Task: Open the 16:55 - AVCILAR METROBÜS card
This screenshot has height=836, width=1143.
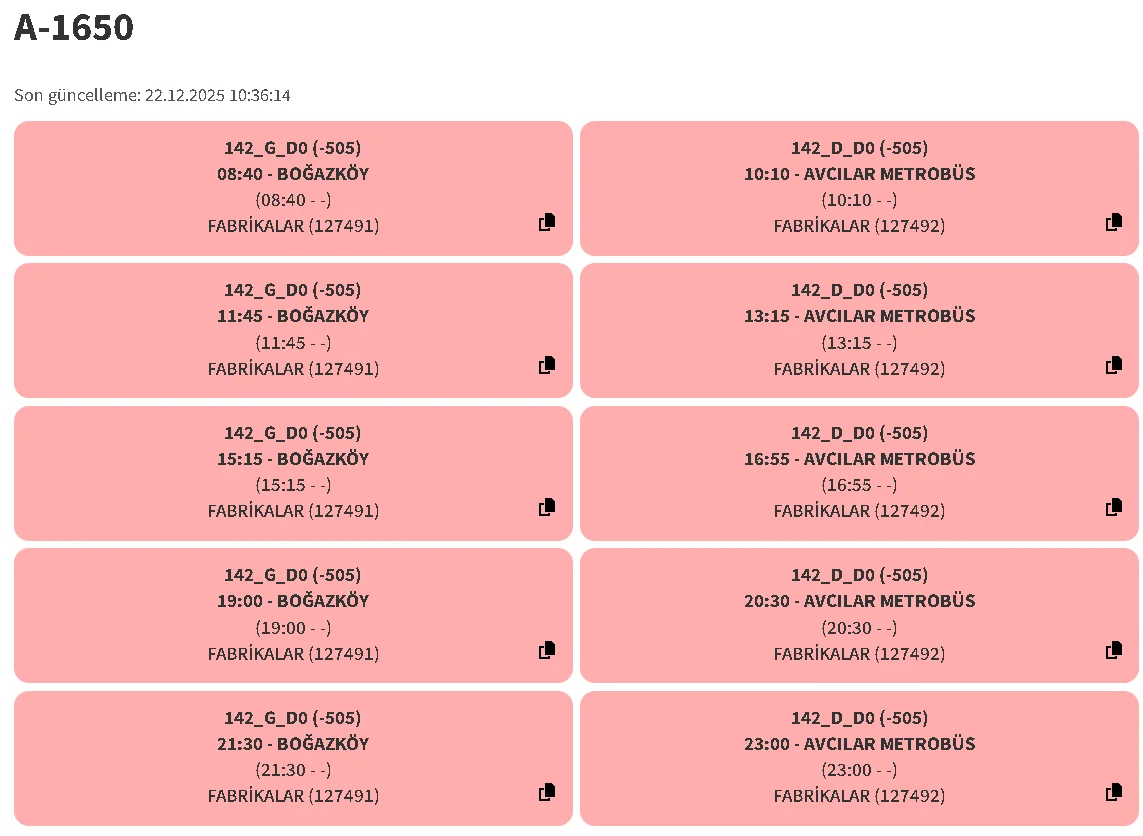Action: click(x=859, y=459)
